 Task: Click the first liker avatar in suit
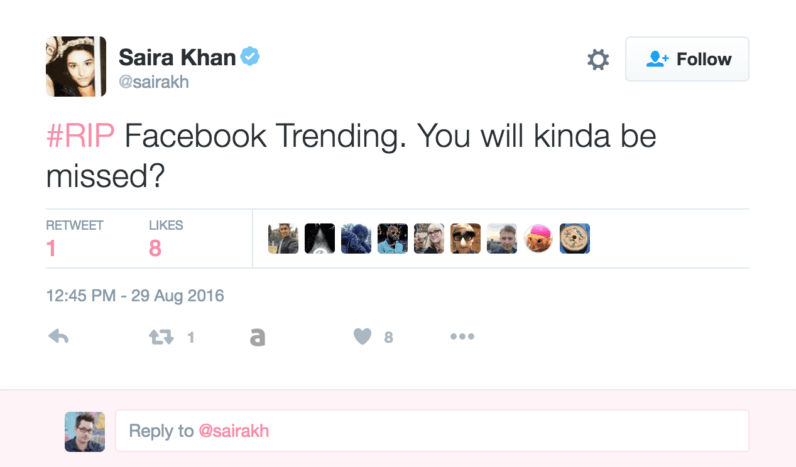point(283,239)
